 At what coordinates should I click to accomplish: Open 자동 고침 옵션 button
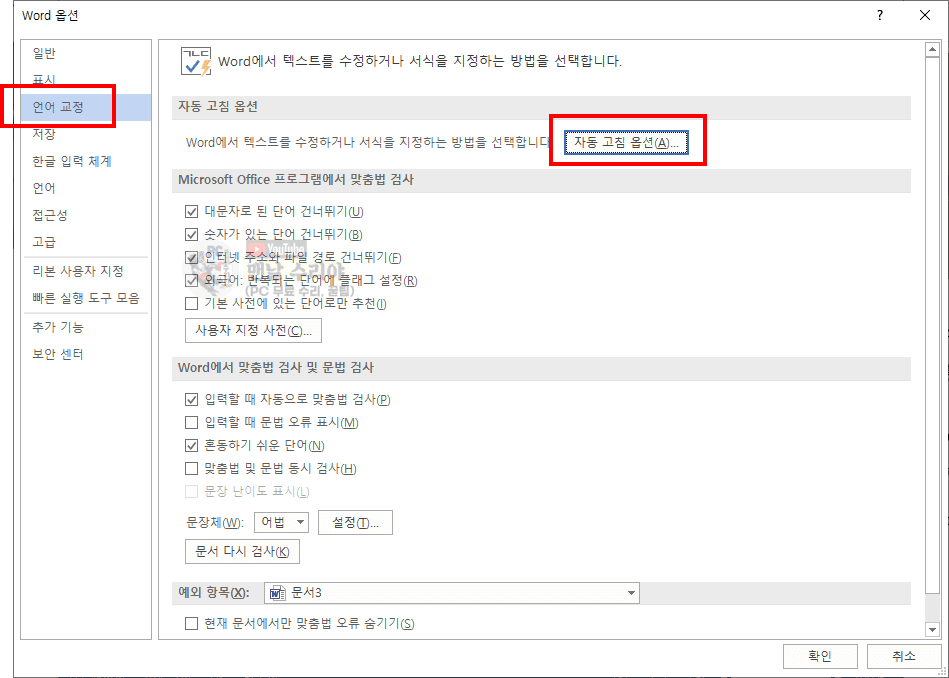626,142
